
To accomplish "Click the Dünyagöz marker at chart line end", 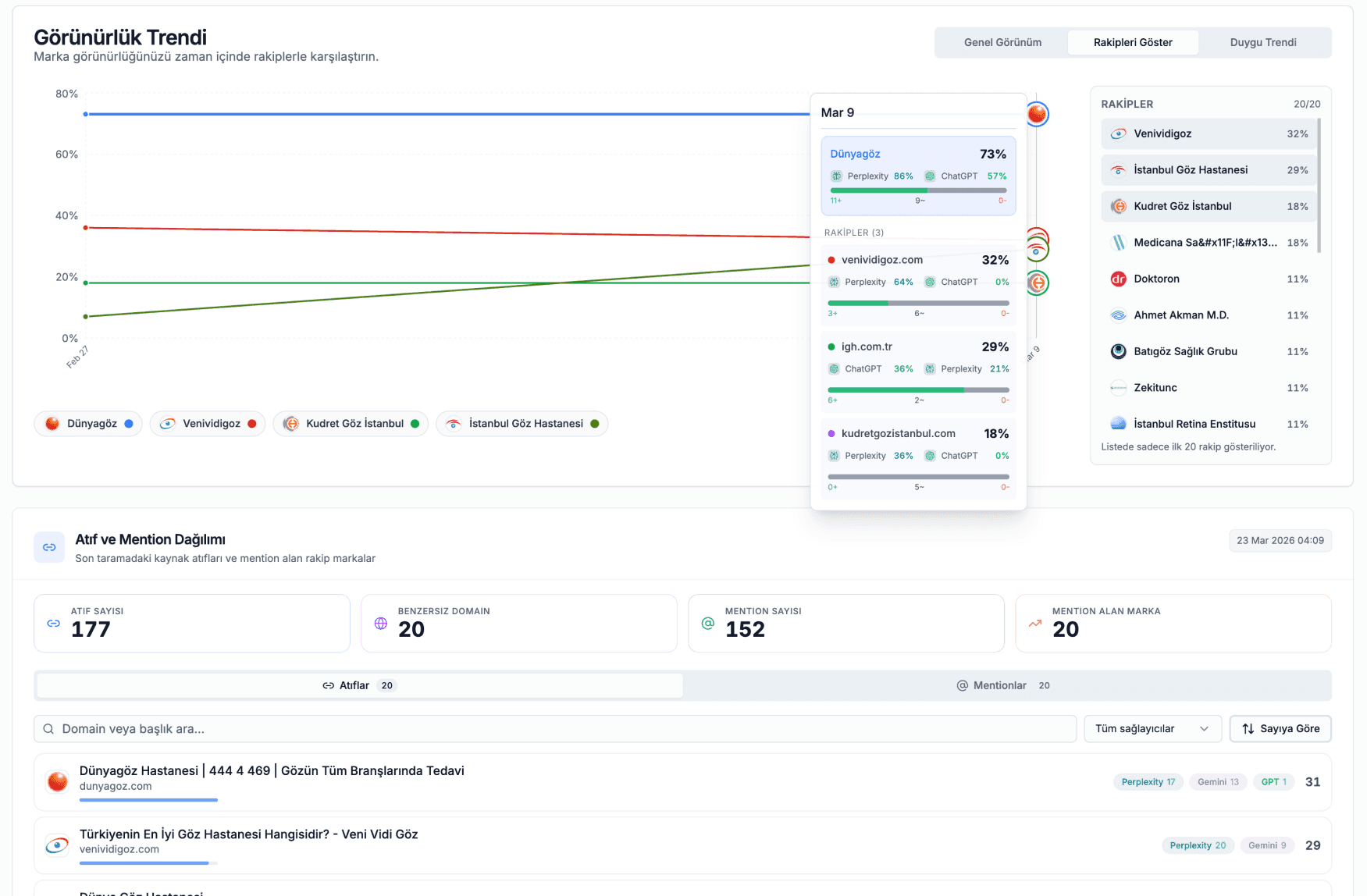I will click(x=1037, y=114).
